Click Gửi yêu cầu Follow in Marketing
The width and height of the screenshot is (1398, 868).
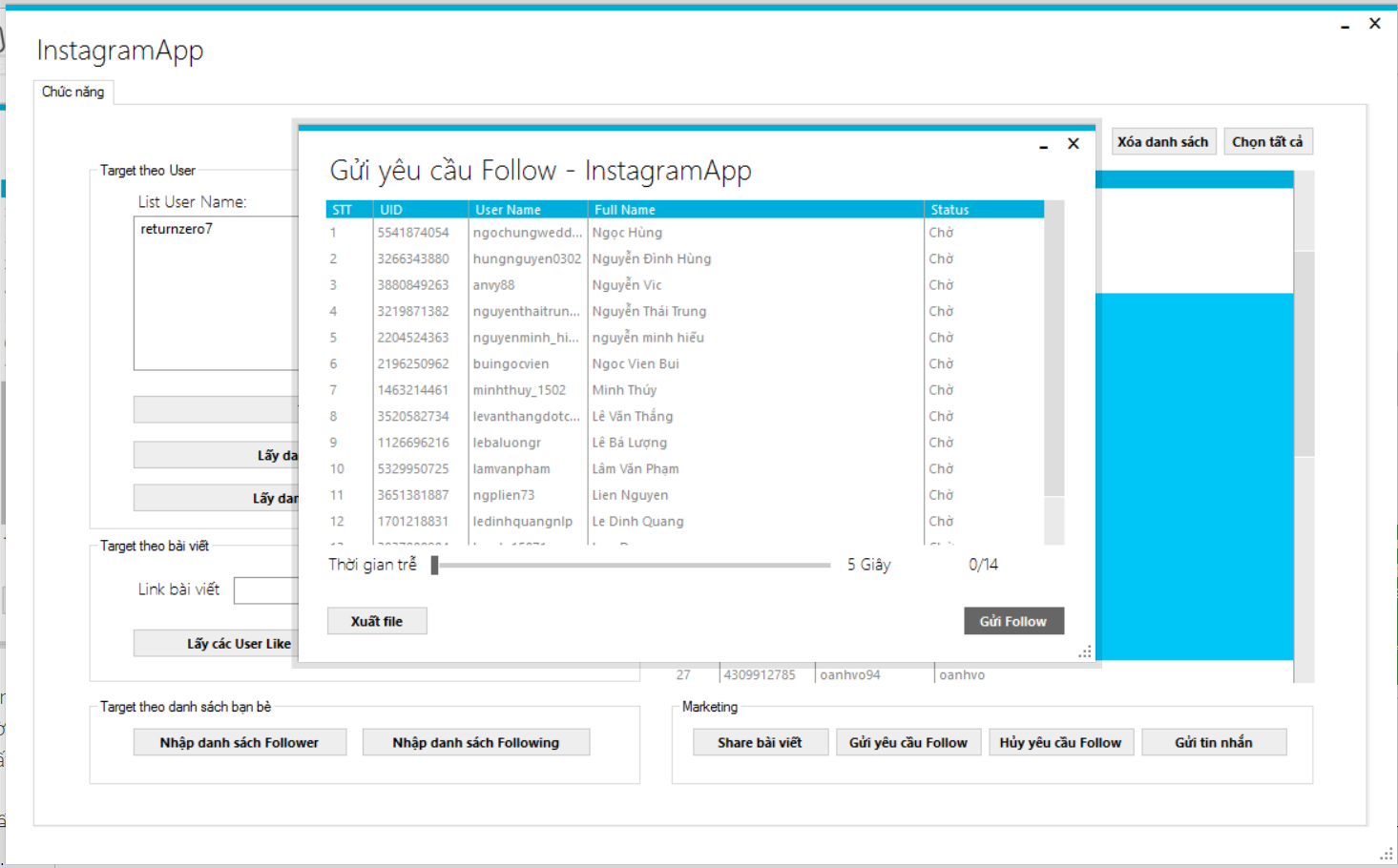908,742
